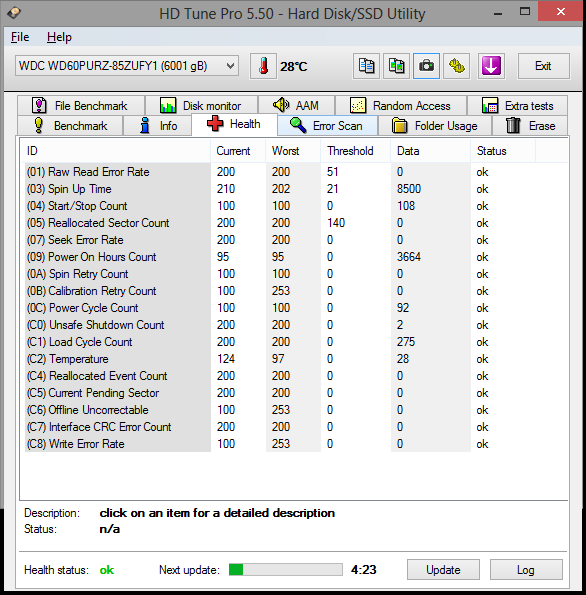Open the drive selection dropdown
586x595 pixels.
click(x=127, y=66)
